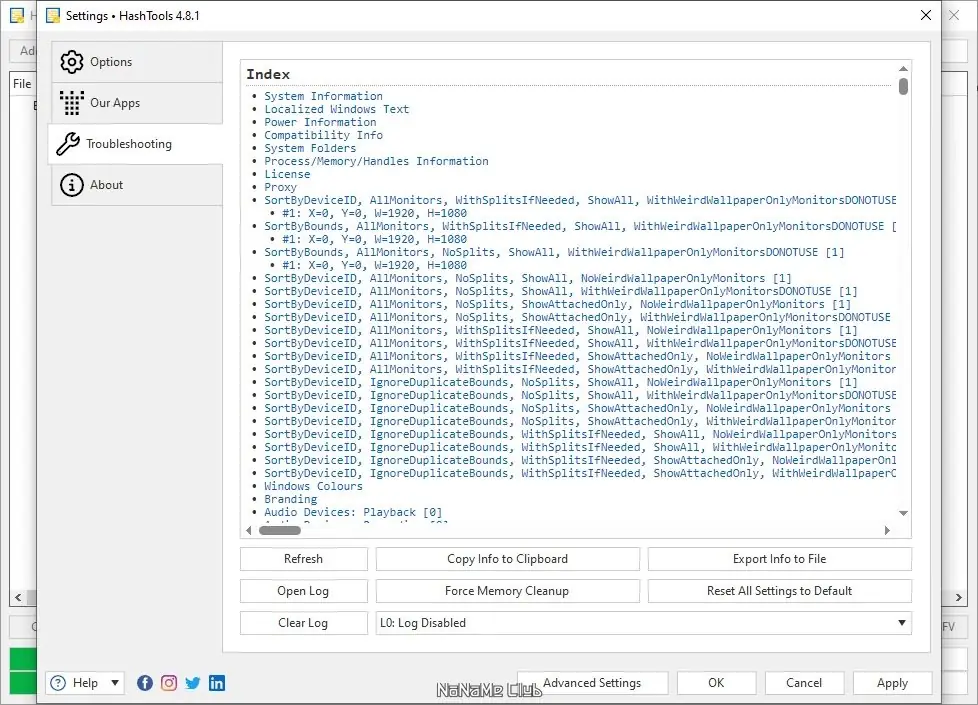Open the System Information index link

pos(323,96)
